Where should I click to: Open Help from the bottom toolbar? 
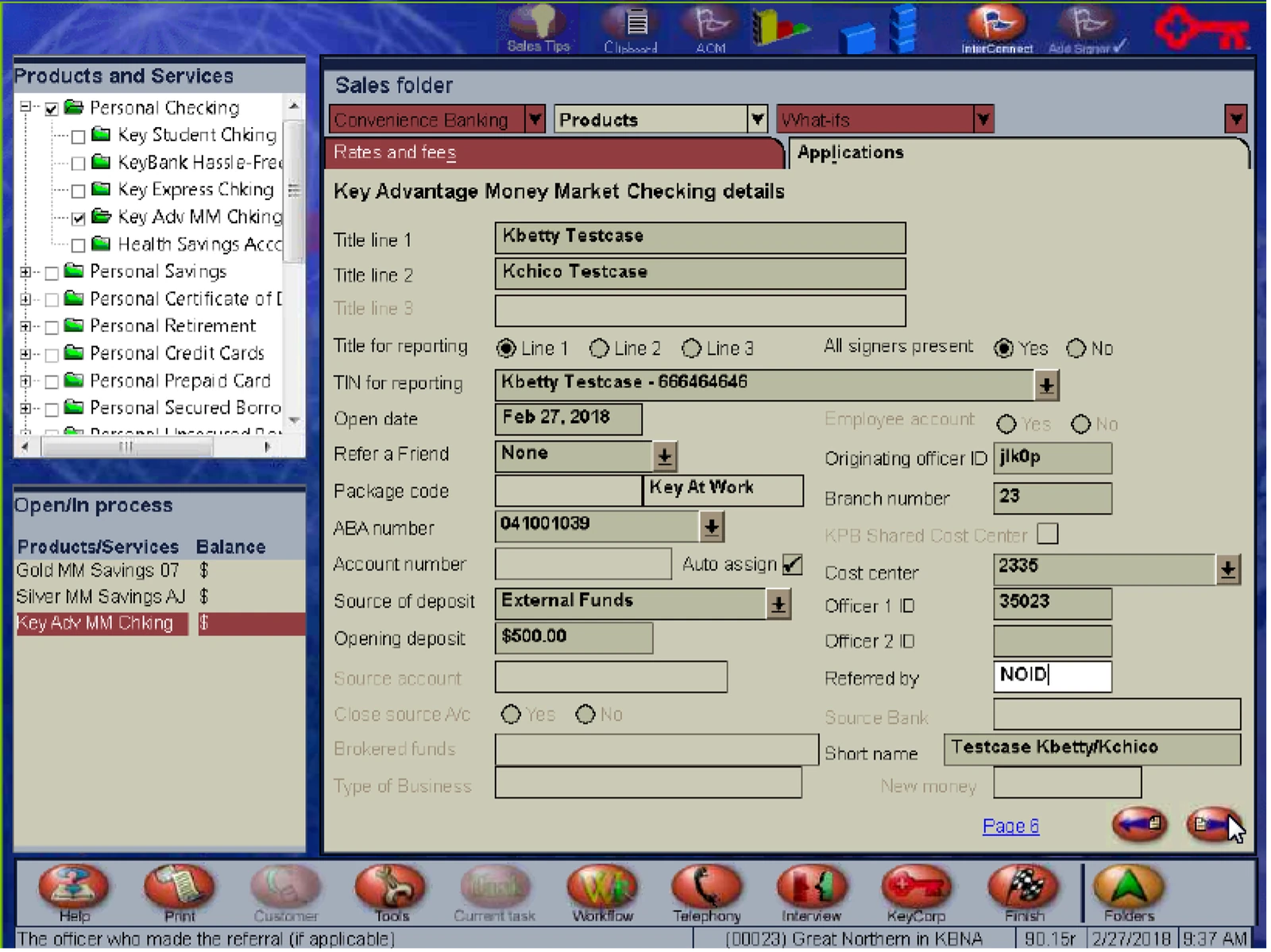(74, 892)
